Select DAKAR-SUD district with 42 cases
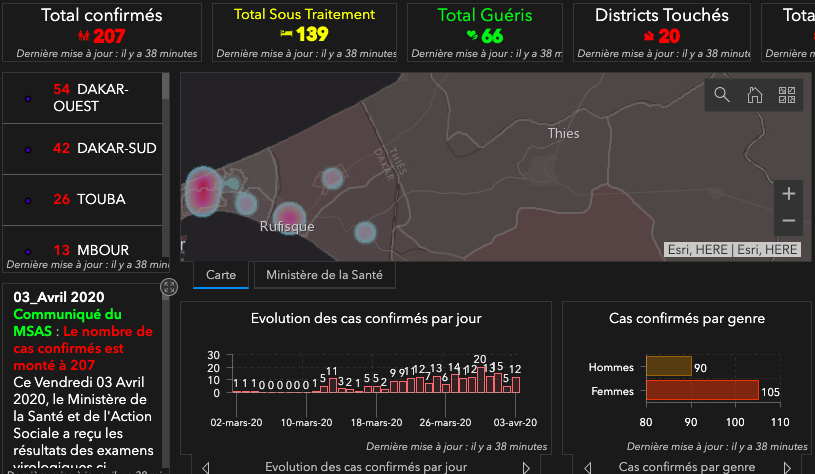The width and height of the screenshot is (815, 474). 83,149
